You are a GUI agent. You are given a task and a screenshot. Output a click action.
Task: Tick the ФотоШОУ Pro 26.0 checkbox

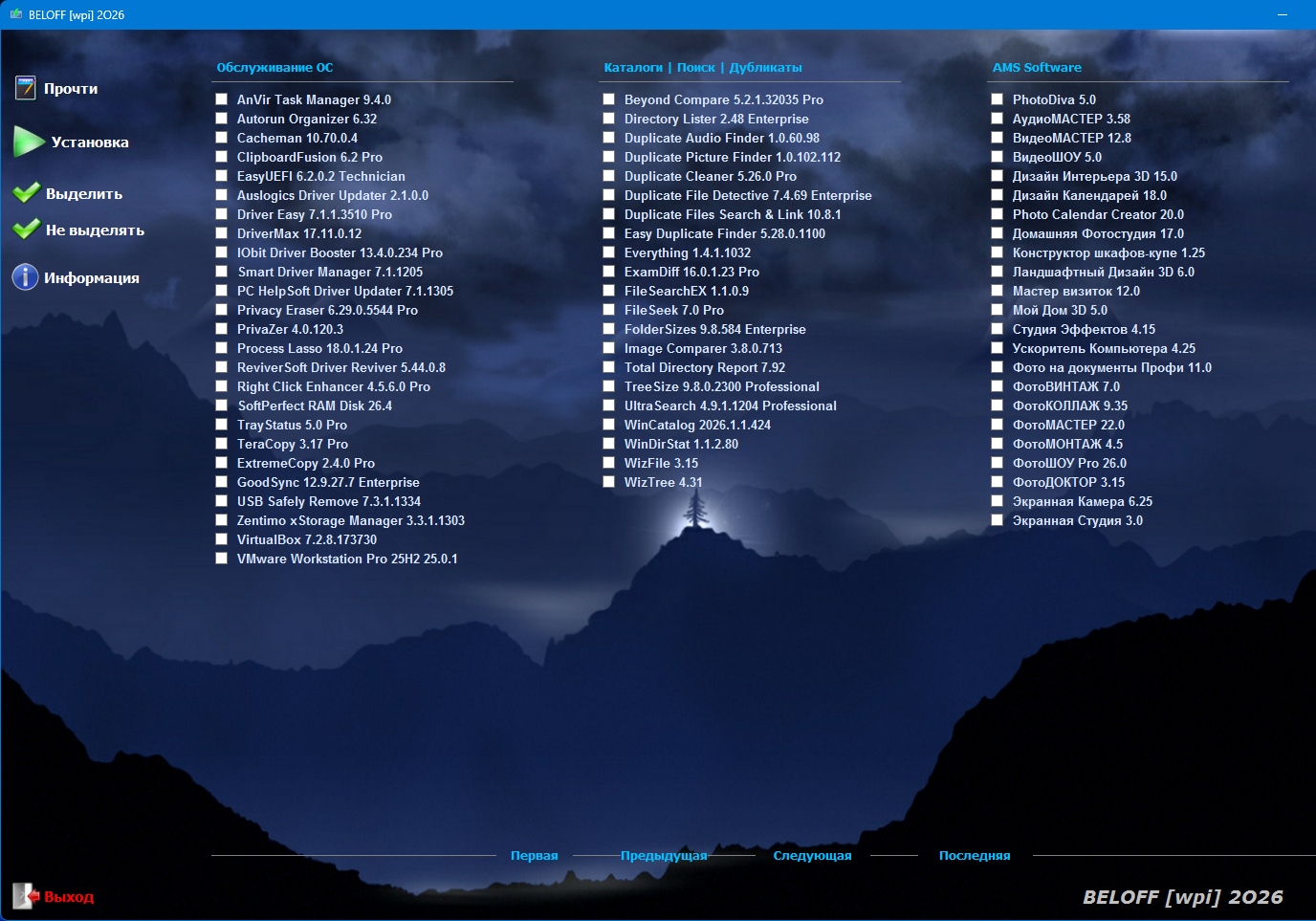point(998,463)
